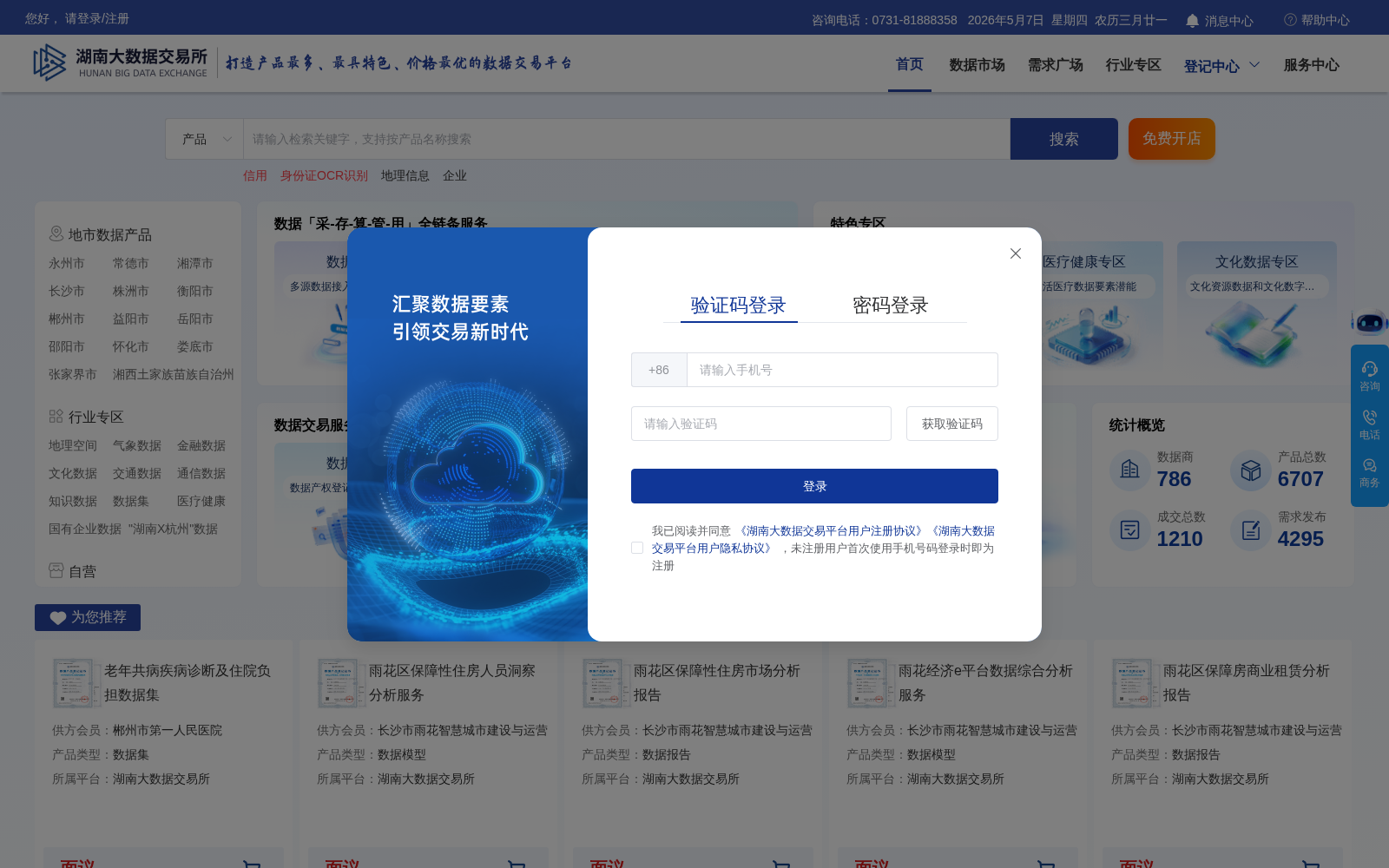Click the 自营 store icon
The width and height of the screenshot is (1389, 868).
tap(56, 570)
